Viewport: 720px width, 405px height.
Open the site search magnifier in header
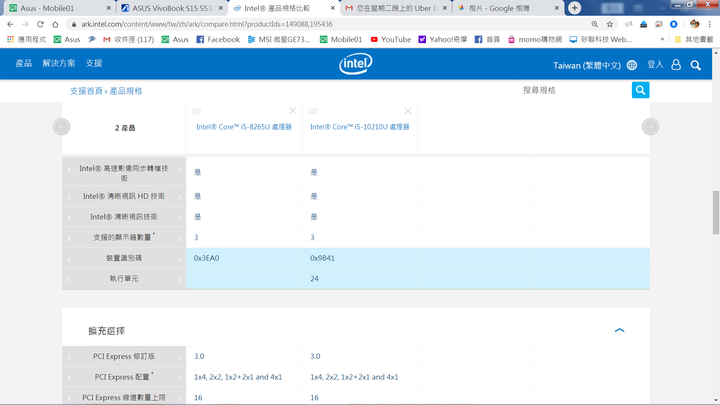[696, 65]
